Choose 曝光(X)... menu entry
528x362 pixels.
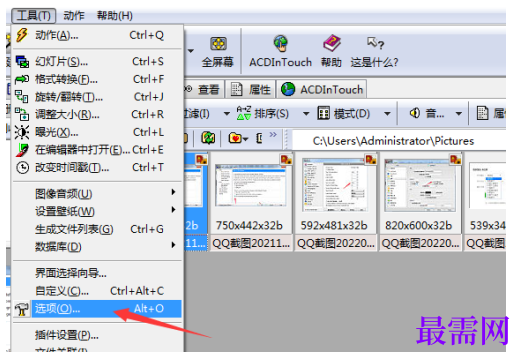[x=97, y=132]
